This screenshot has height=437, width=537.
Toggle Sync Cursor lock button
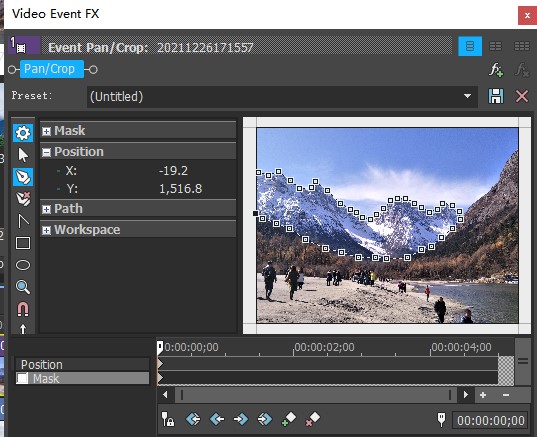(168, 419)
